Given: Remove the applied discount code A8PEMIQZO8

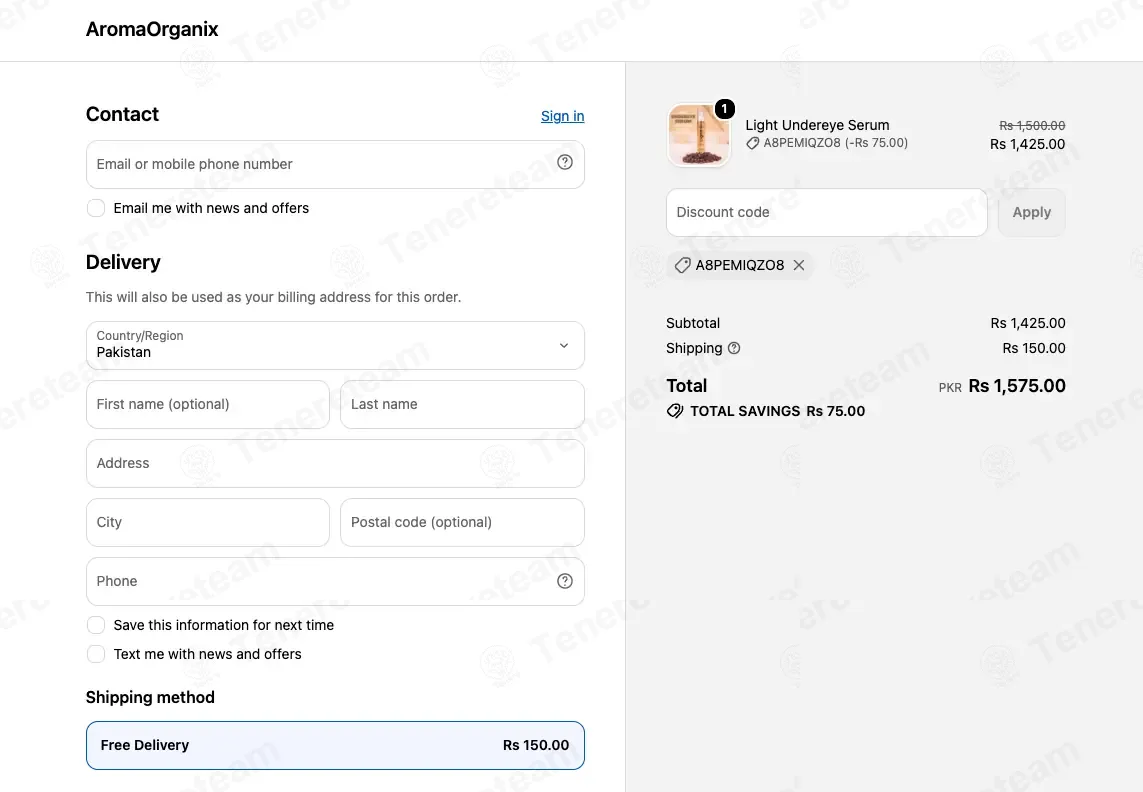Looking at the screenshot, I should pyautogui.click(x=799, y=265).
